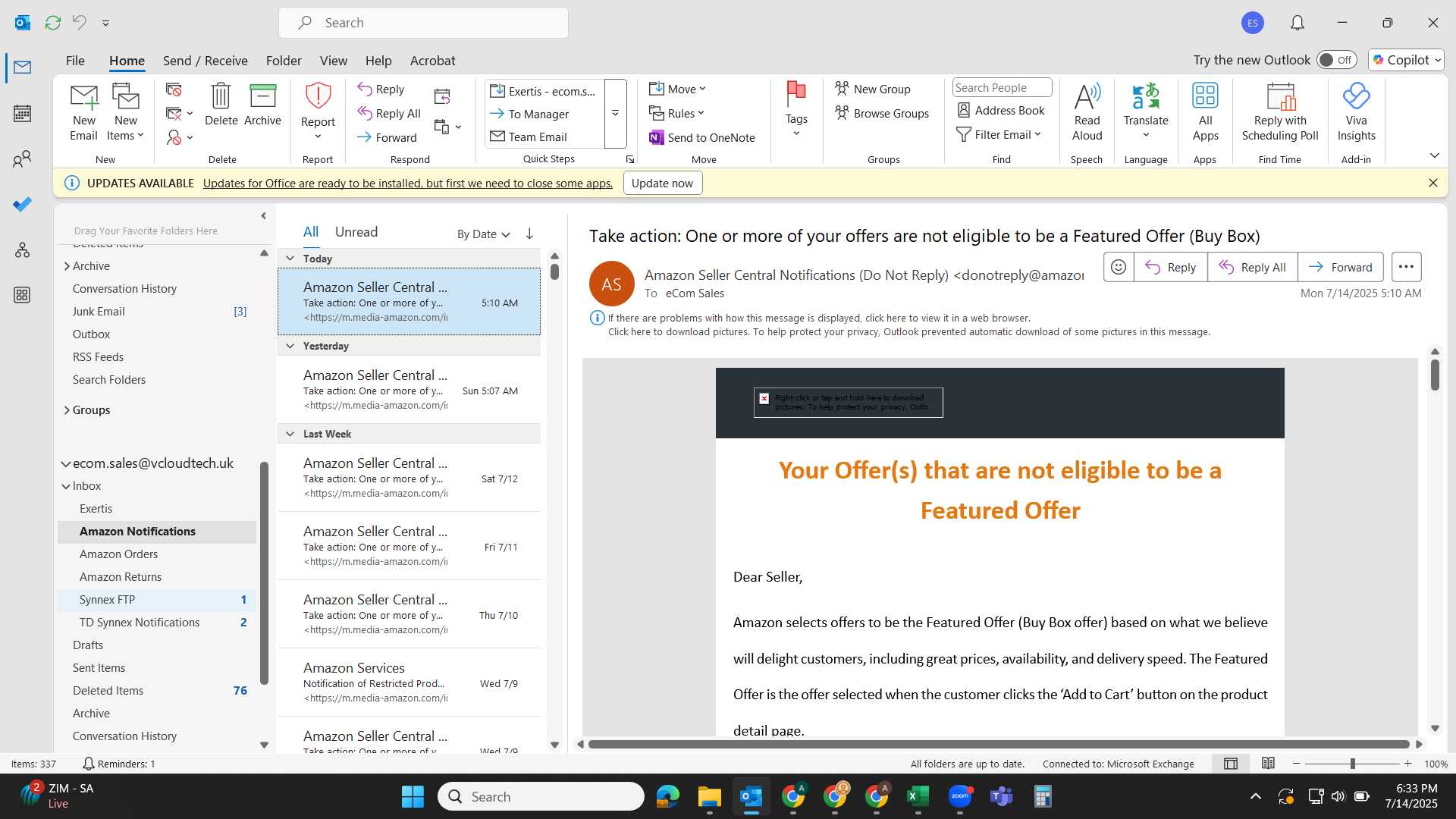This screenshot has height=819, width=1456.
Task: Open the notifications bell
Action: tap(1298, 23)
